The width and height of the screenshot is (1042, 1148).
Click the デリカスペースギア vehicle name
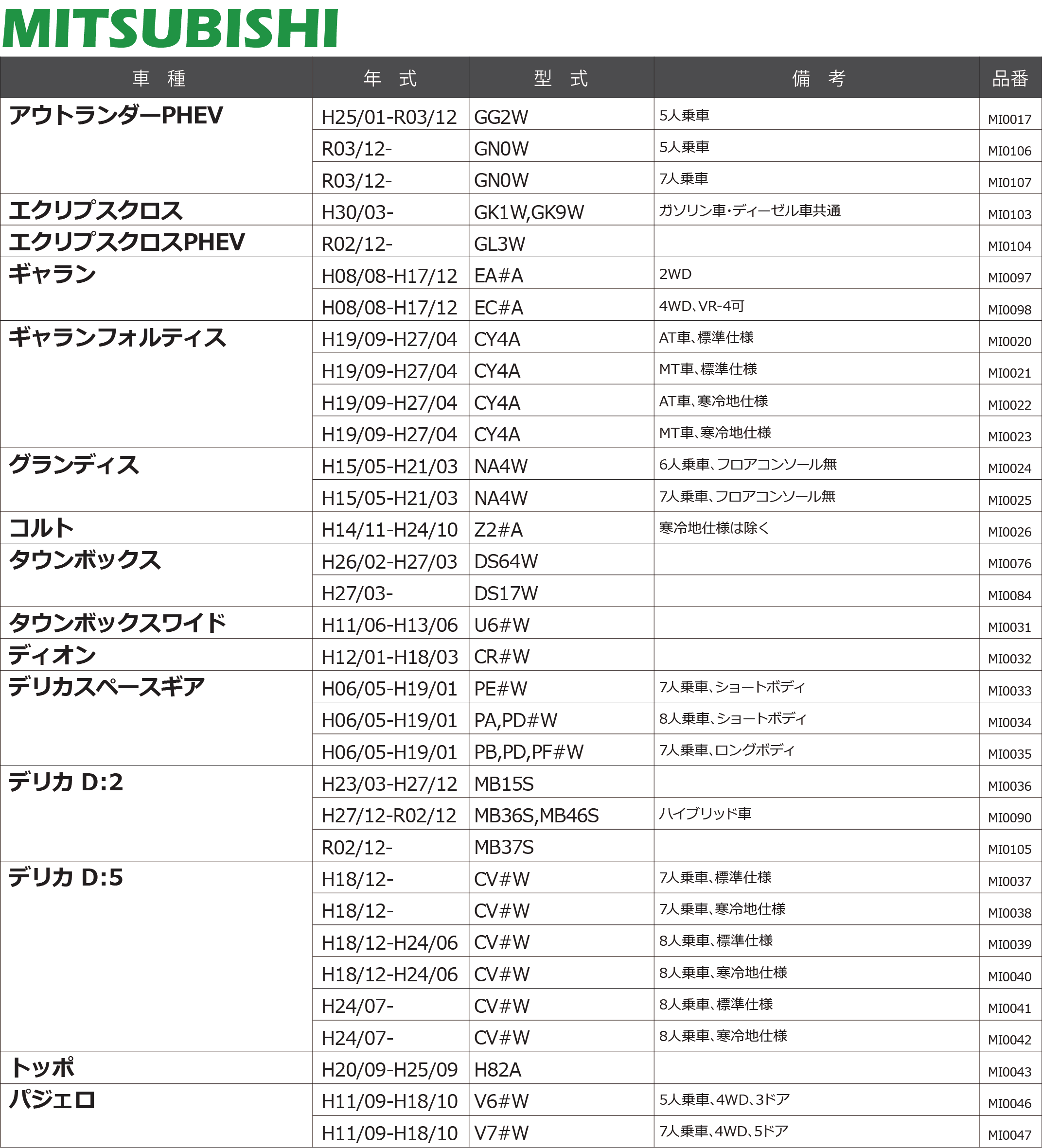(106, 687)
